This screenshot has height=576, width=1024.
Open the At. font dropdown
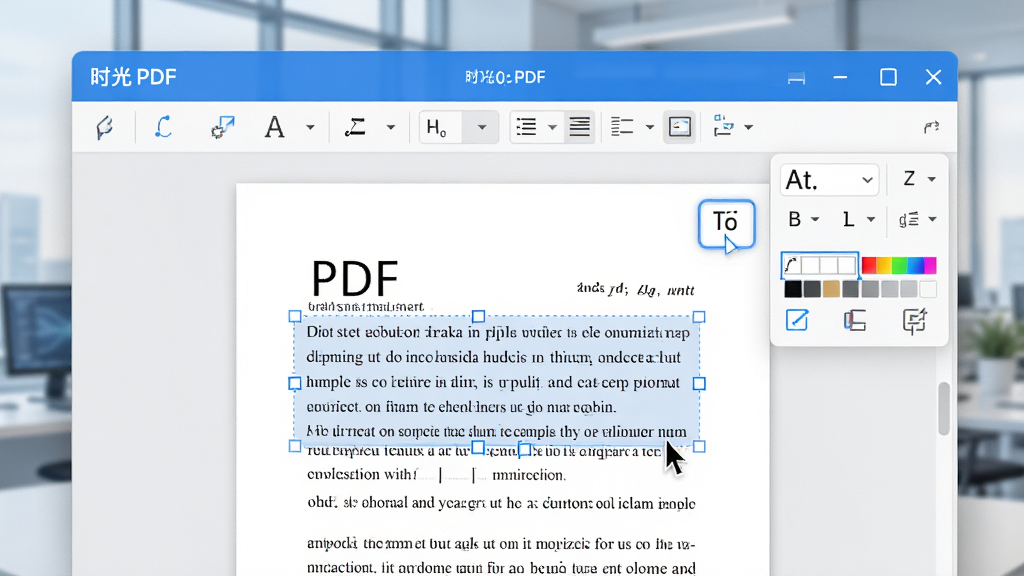click(x=829, y=180)
